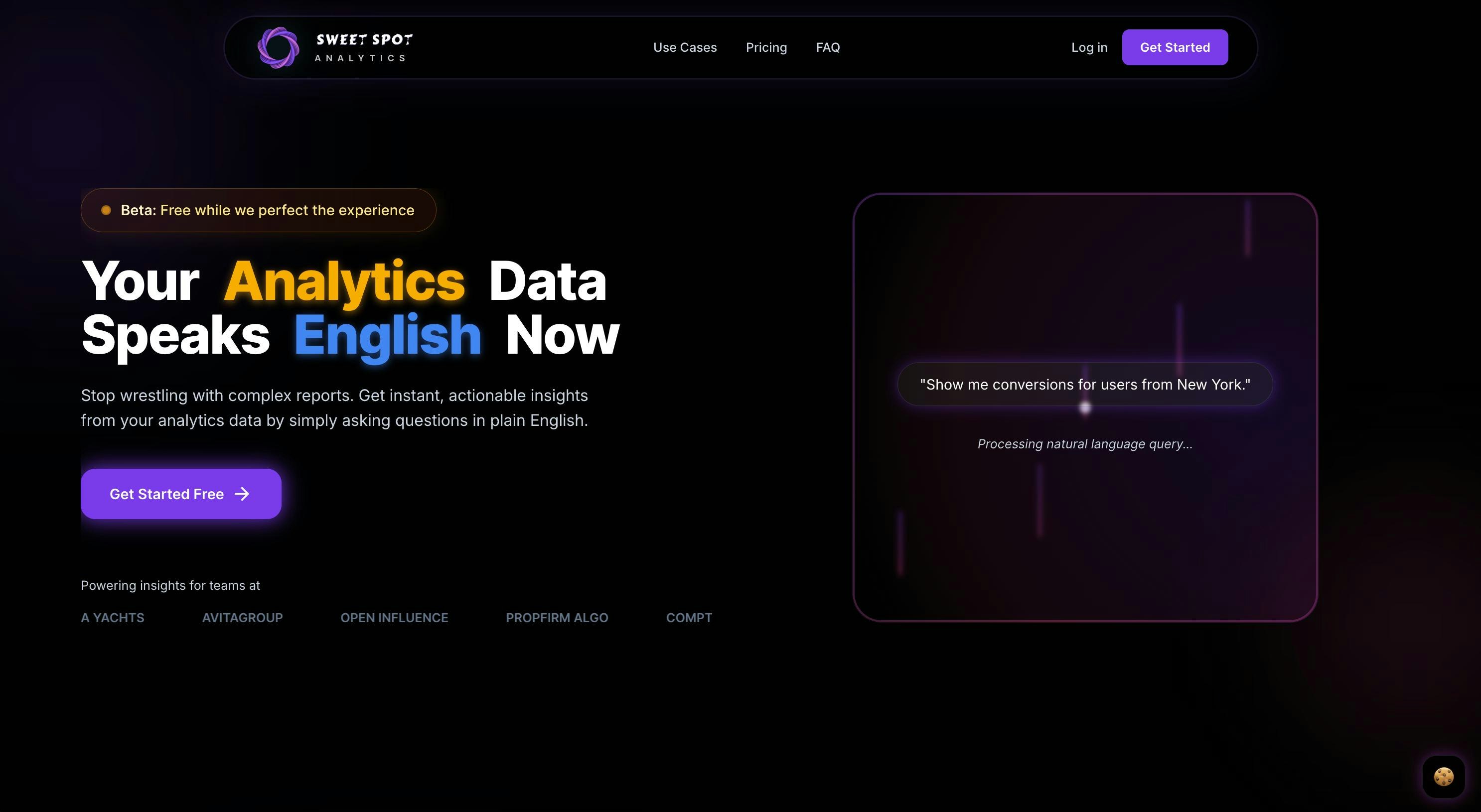Click the New York conversions query box
This screenshot has width=1481, height=812.
click(1085, 385)
